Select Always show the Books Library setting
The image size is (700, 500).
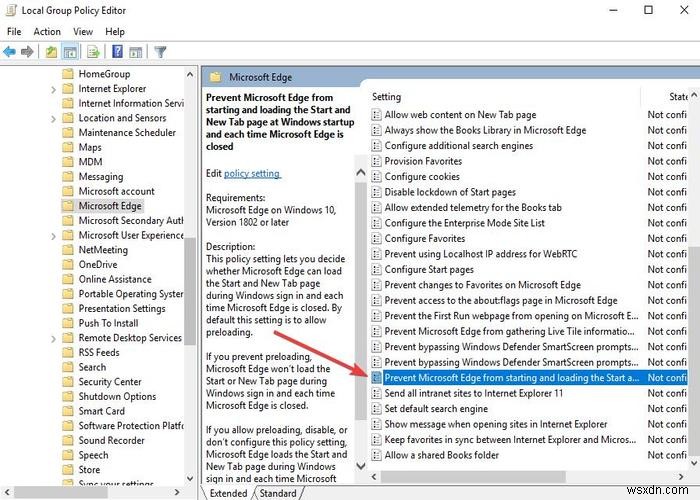click(485, 130)
